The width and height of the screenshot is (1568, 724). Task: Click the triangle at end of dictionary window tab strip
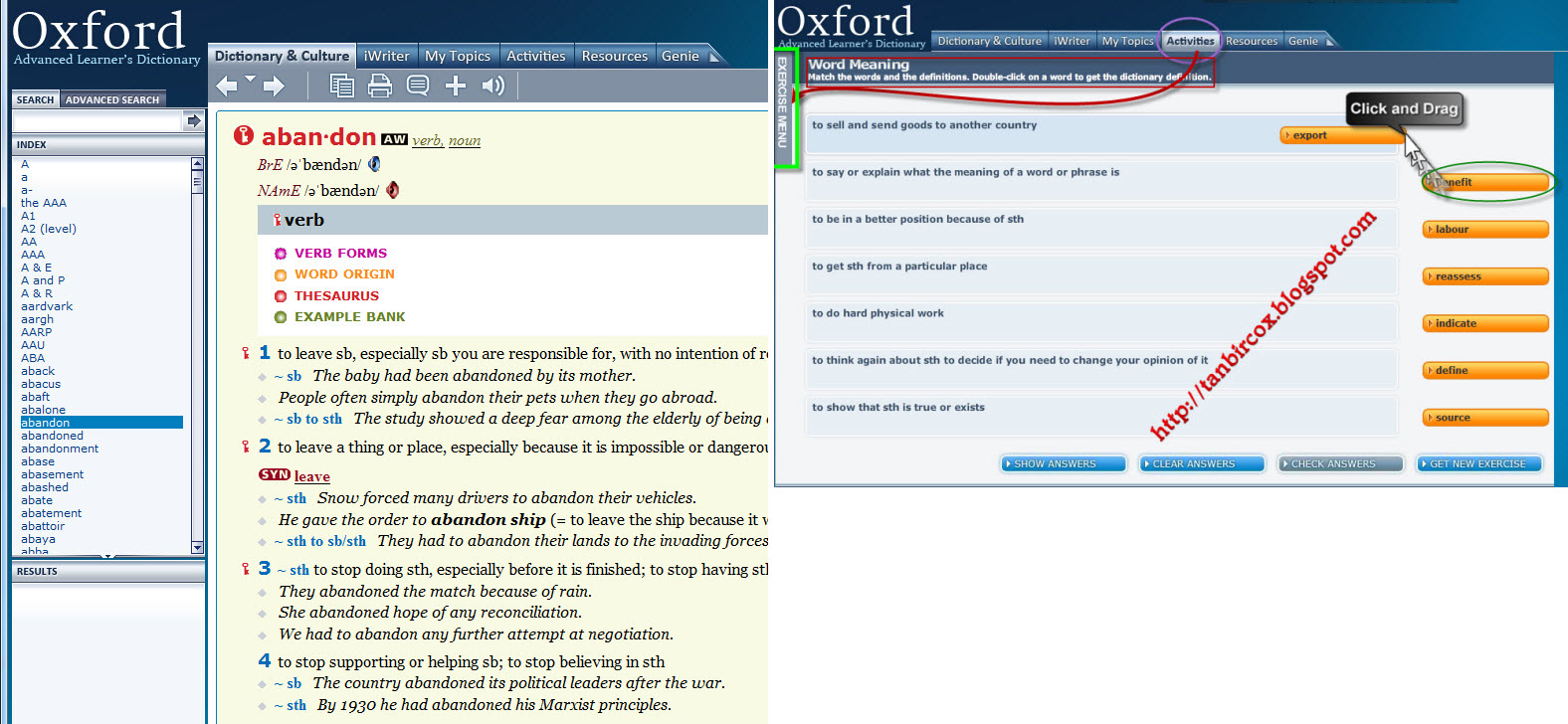tap(714, 57)
